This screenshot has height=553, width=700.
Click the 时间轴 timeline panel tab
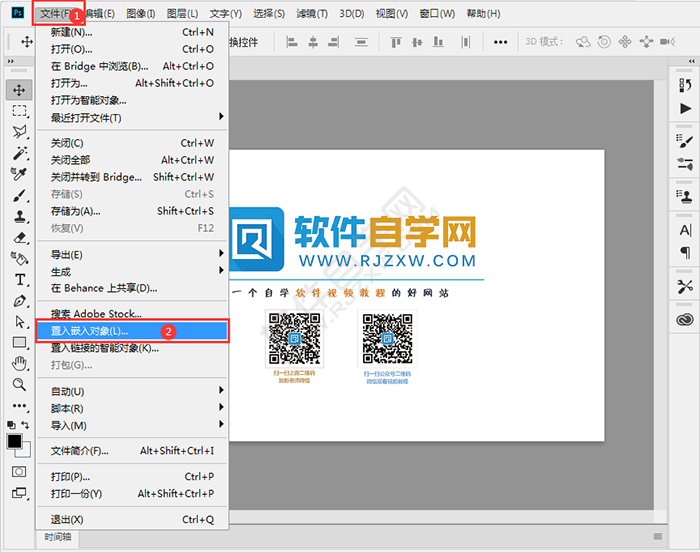[x=56, y=537]
